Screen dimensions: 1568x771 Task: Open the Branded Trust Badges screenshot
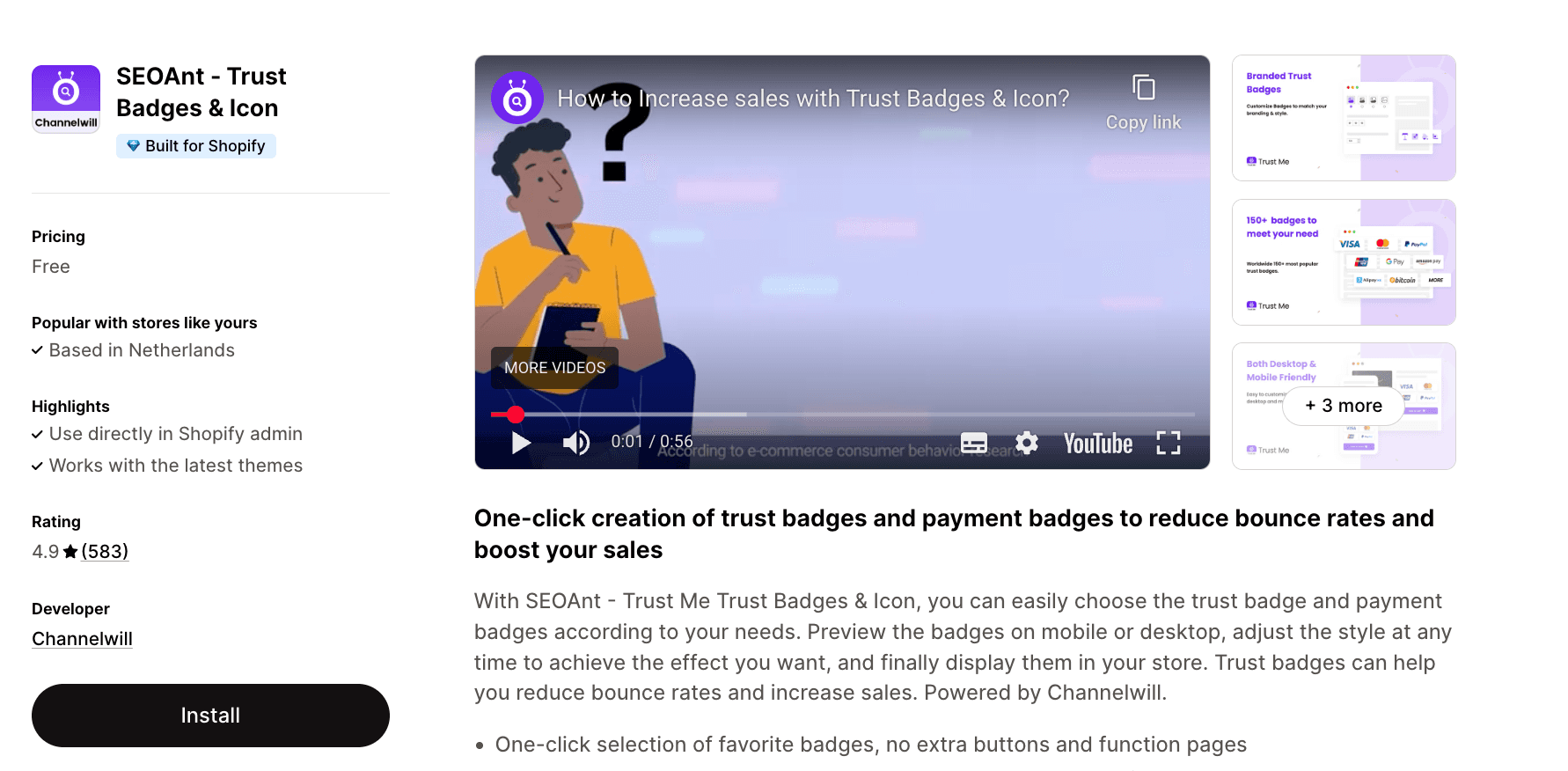tap(1343, 117)
